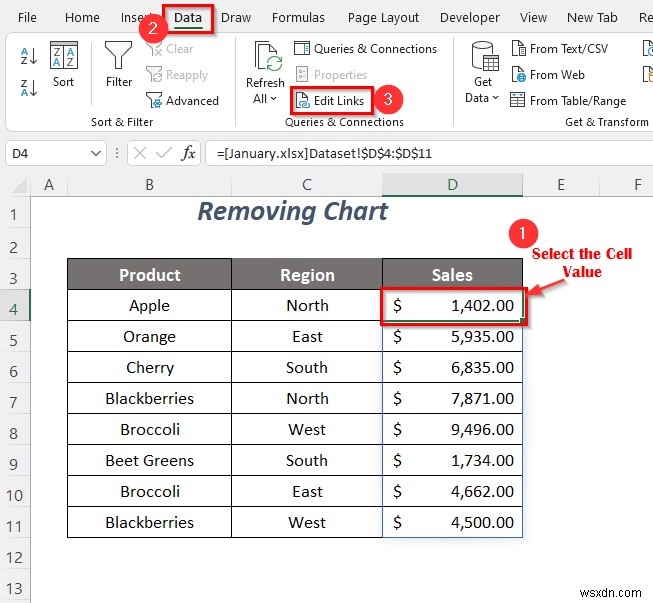The image size is (653, 603).
Task: Select cell with $6,835.00
Action: coord(452,367)
